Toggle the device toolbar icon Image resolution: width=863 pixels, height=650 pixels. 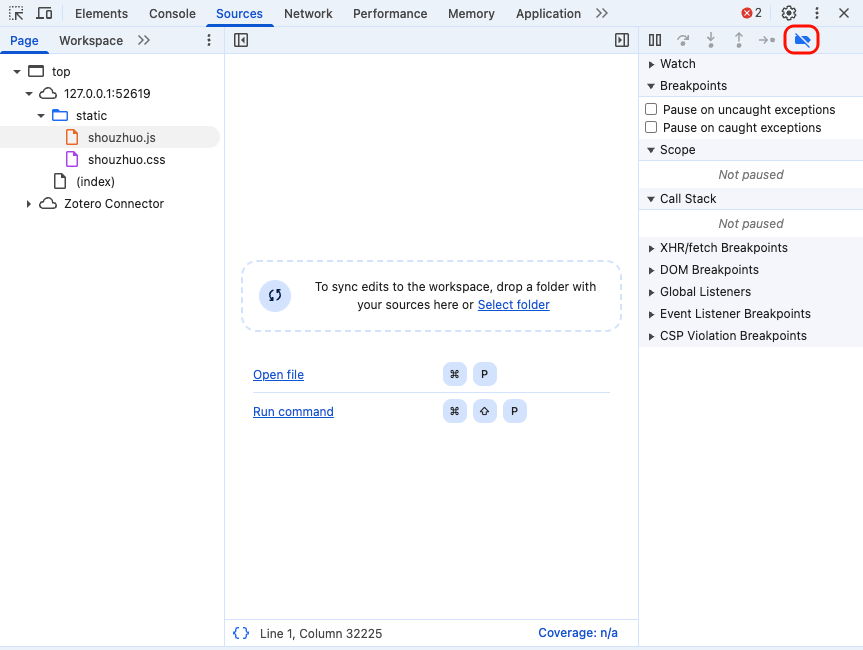click(x=44, y=13)
